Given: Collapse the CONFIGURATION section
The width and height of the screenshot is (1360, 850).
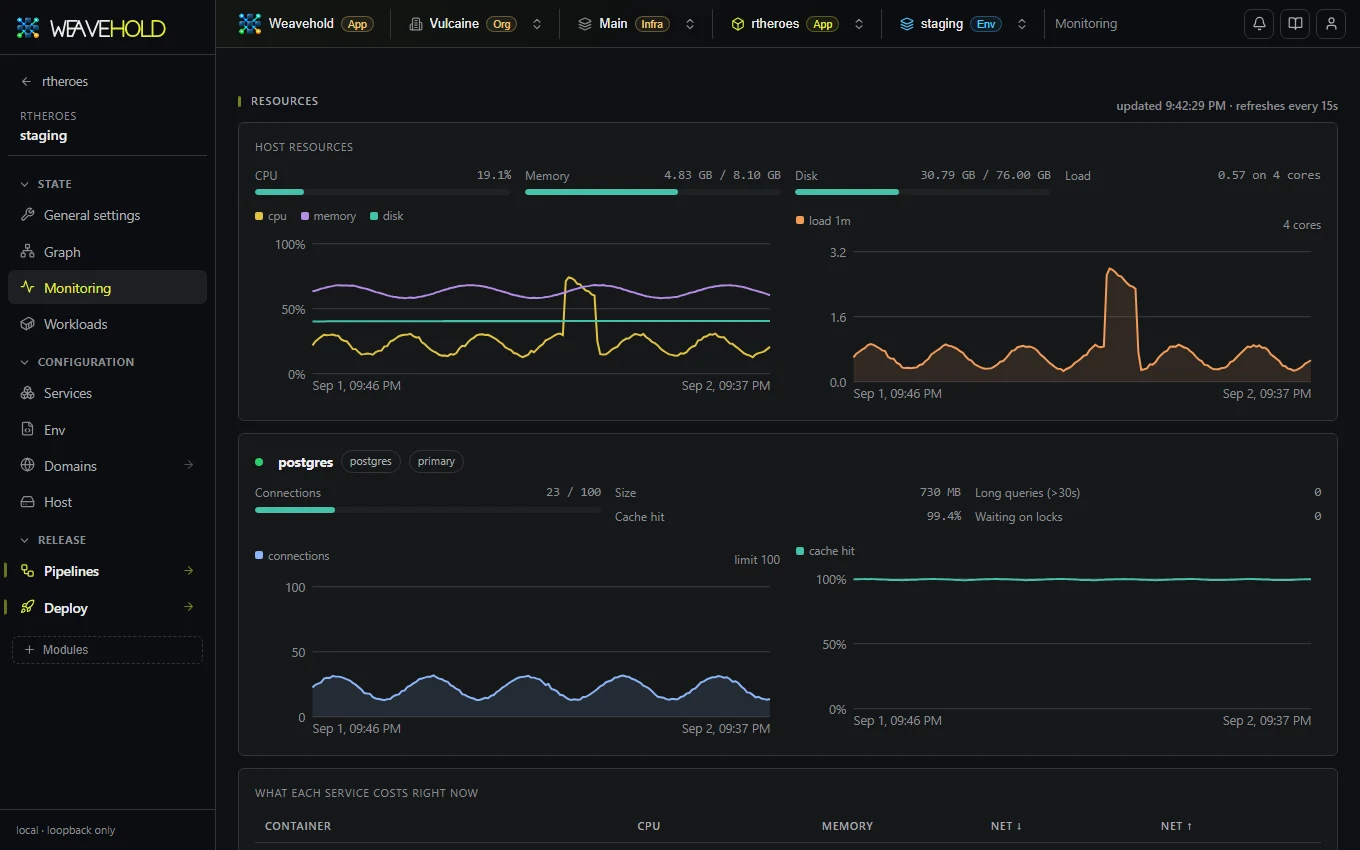Looking at the screenshot, I should (77, 362).
